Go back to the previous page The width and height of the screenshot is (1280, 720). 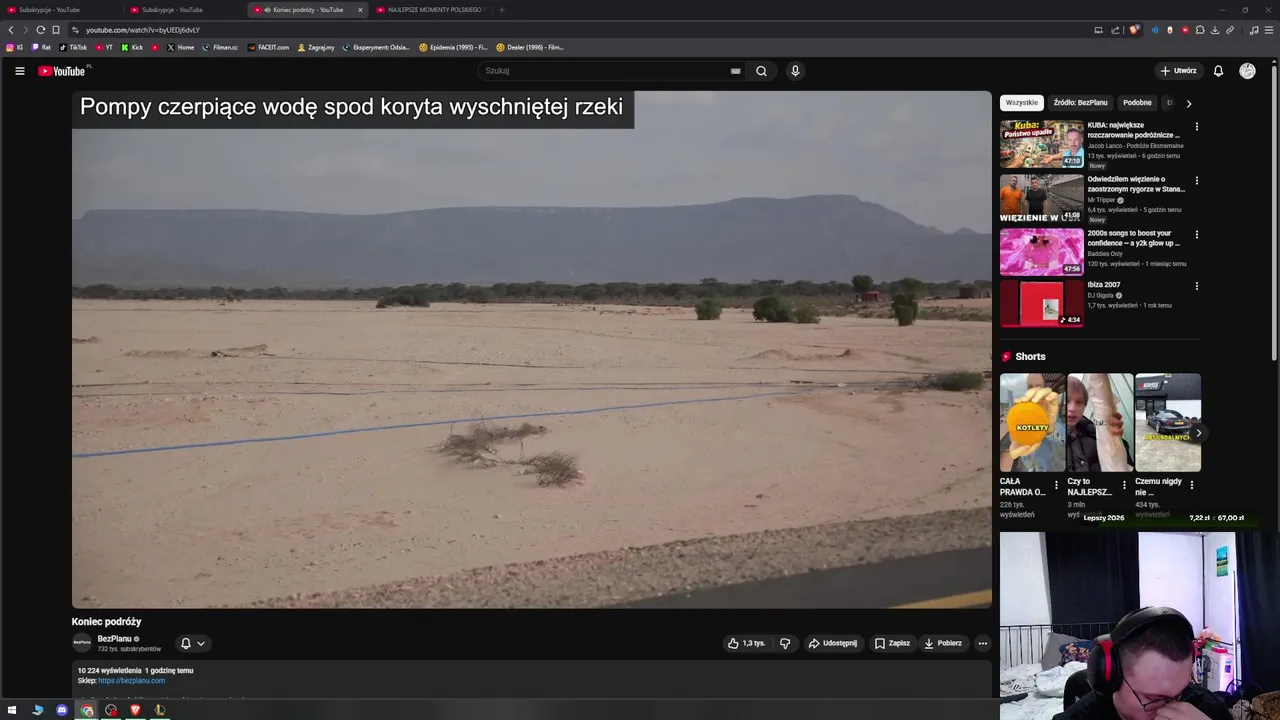pos(11,30)
